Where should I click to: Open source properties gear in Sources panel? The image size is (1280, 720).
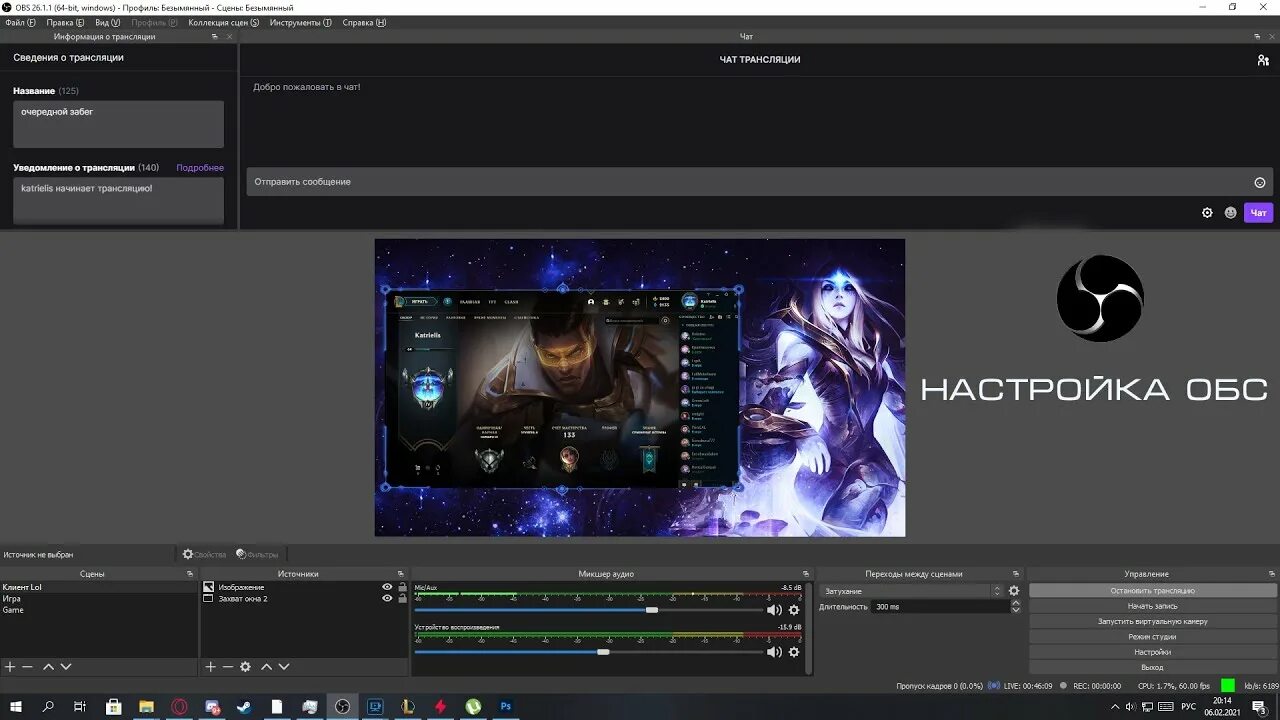pyautogui.click(x=246, y=667)
